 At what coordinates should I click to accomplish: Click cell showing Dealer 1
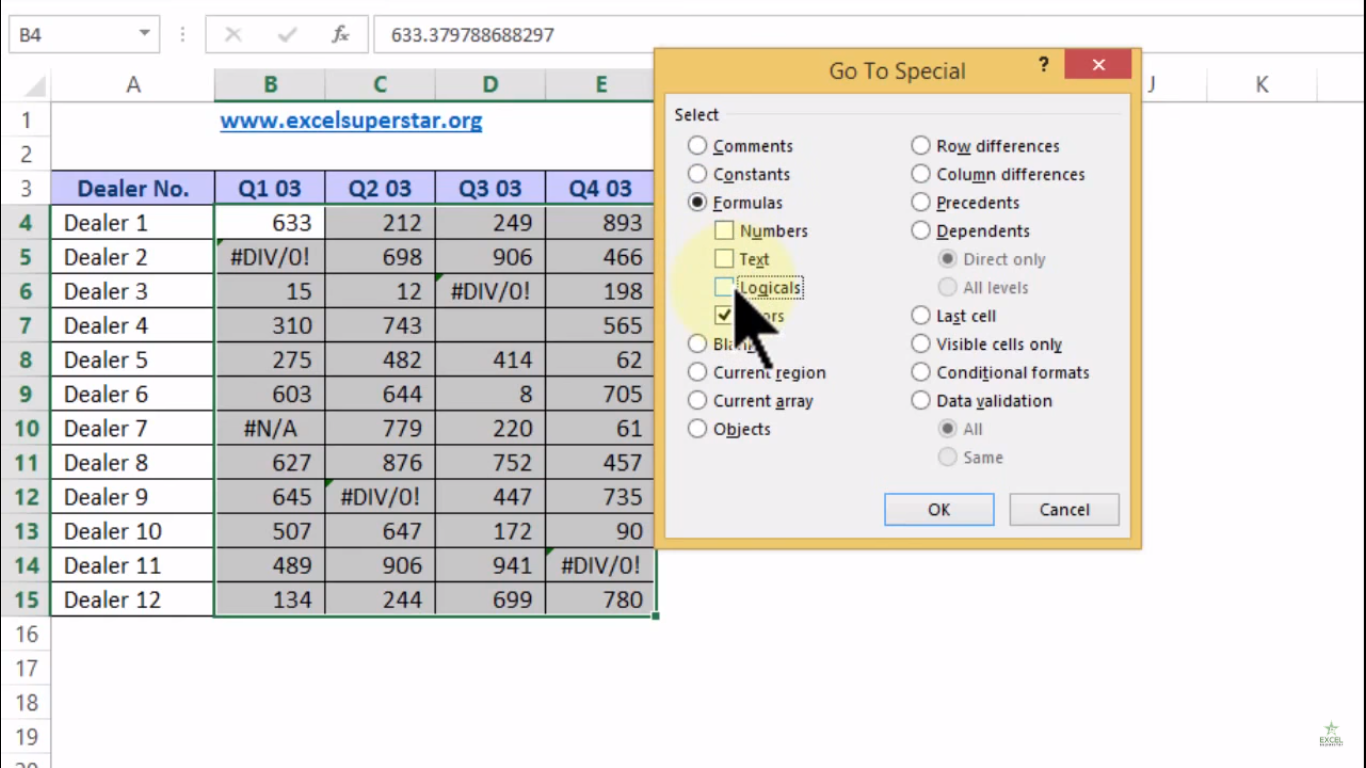pos(133,223)
